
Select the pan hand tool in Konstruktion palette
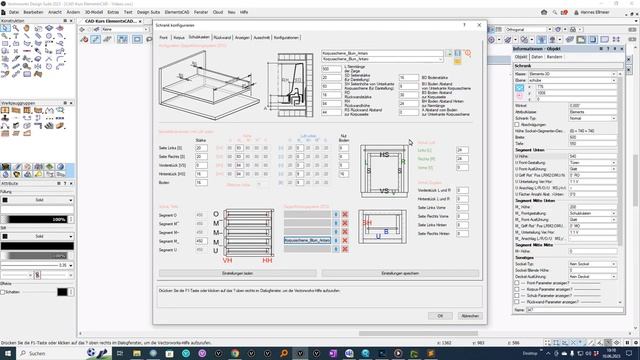coord(27,28)
